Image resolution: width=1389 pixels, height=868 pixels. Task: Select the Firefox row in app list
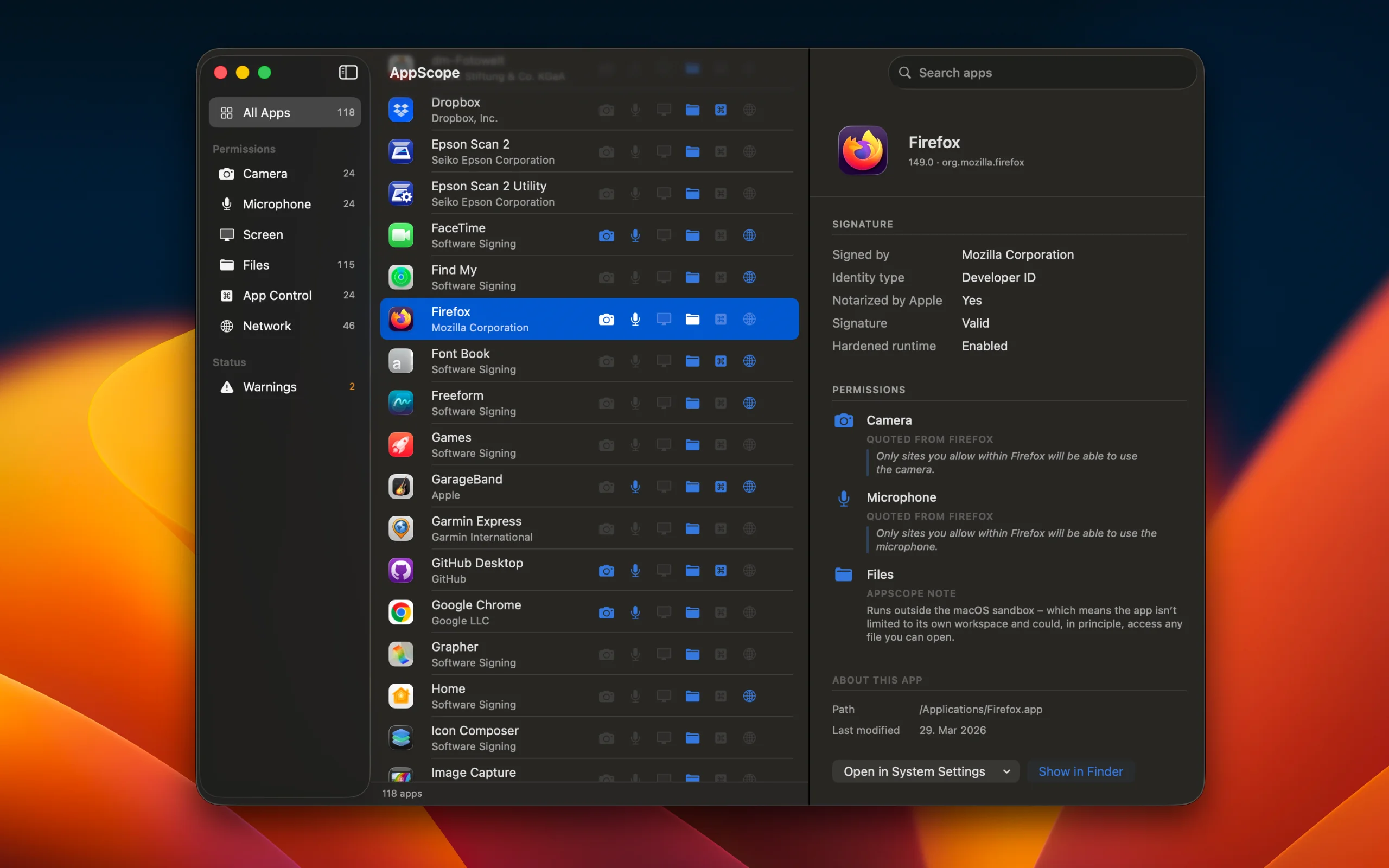pyautogui.click(x=589, y=319)
